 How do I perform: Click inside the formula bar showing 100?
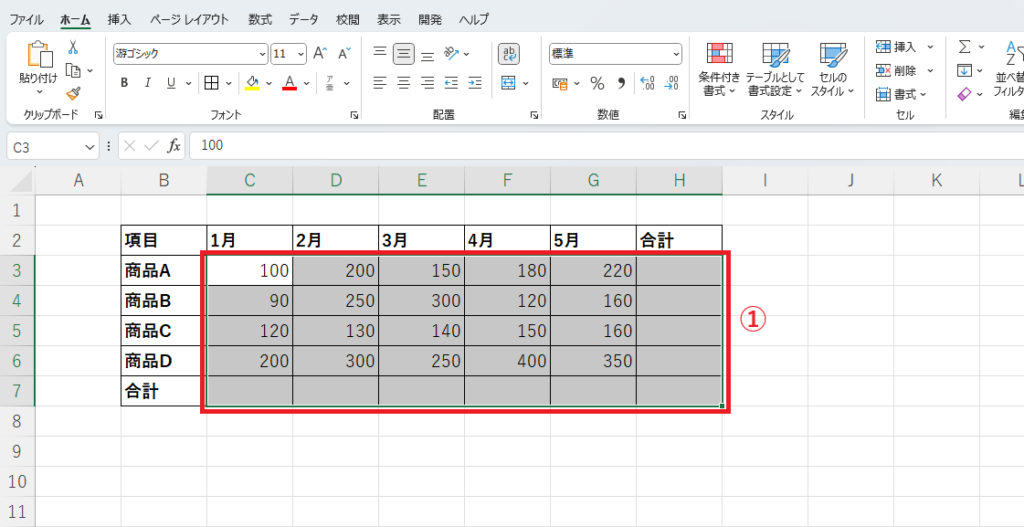click(x=606, y=146)
